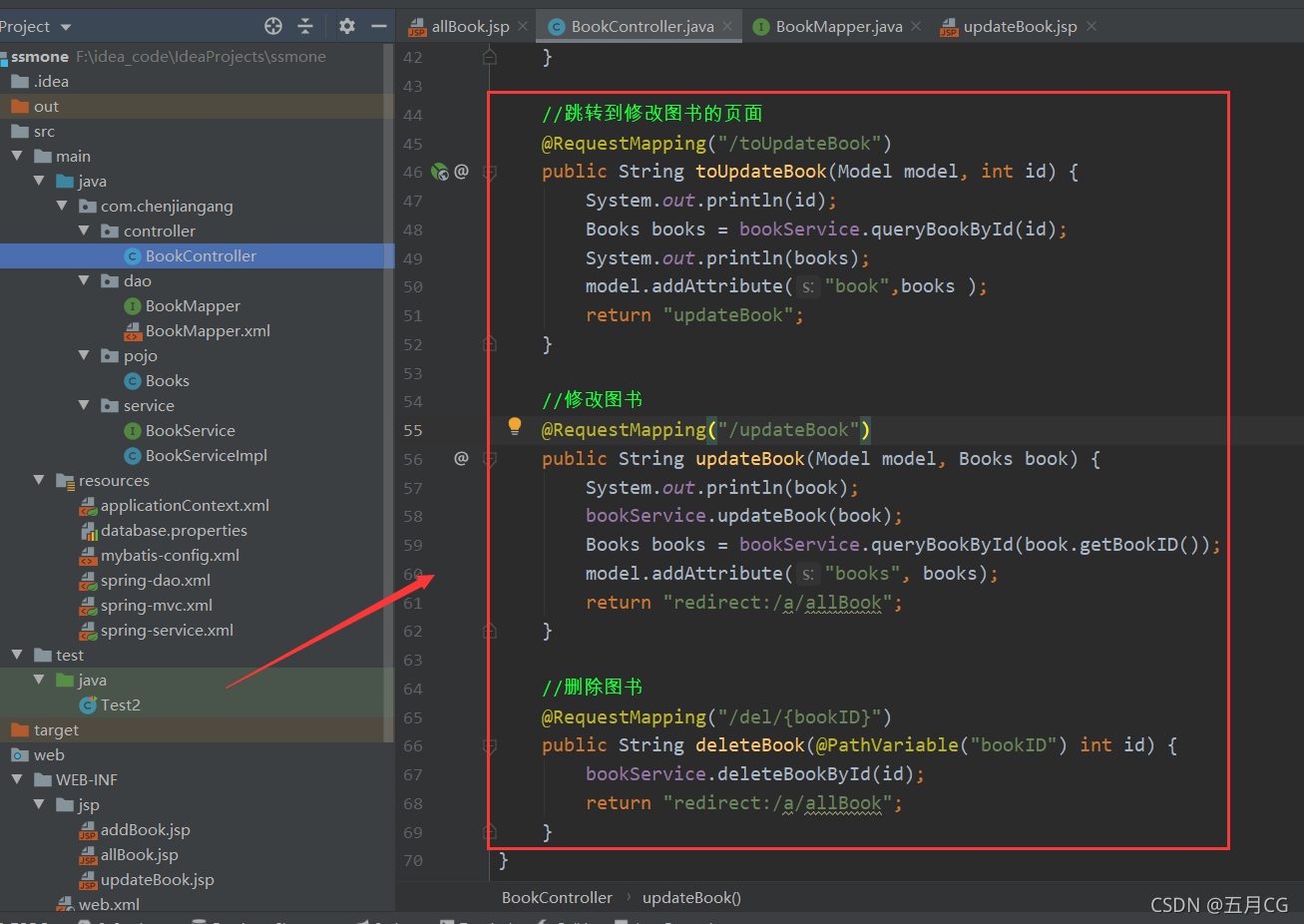Collapse the main folder in tree
This screenshot has height=924, width=1304.
coord(17,156)
